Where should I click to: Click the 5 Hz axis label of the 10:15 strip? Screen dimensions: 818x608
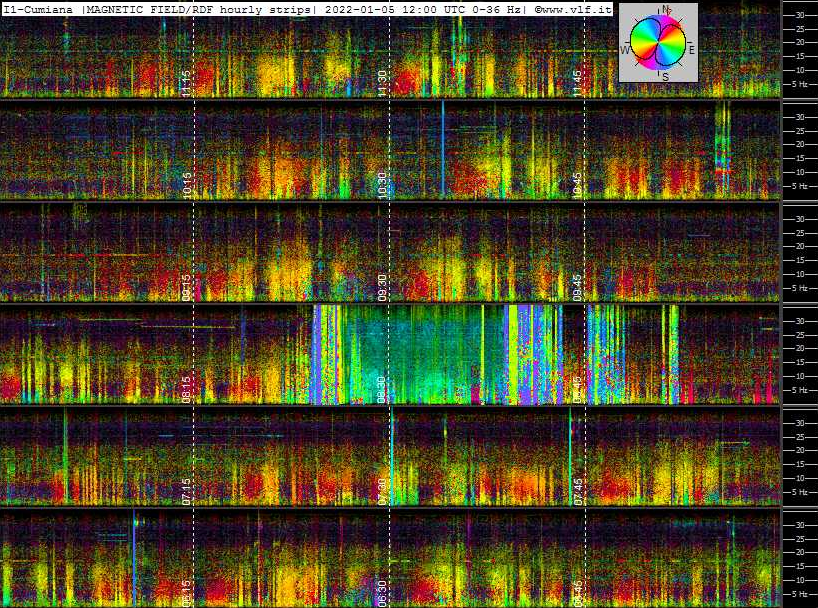point(800,186)
